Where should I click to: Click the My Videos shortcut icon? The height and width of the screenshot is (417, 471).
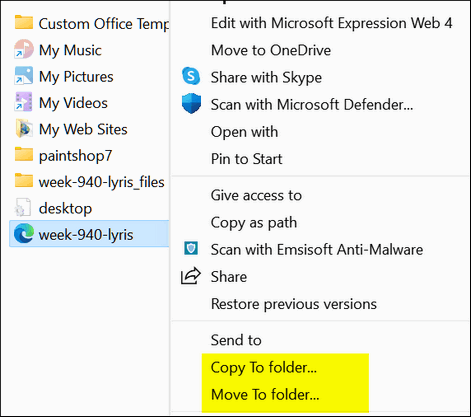[x=24, y=102]
